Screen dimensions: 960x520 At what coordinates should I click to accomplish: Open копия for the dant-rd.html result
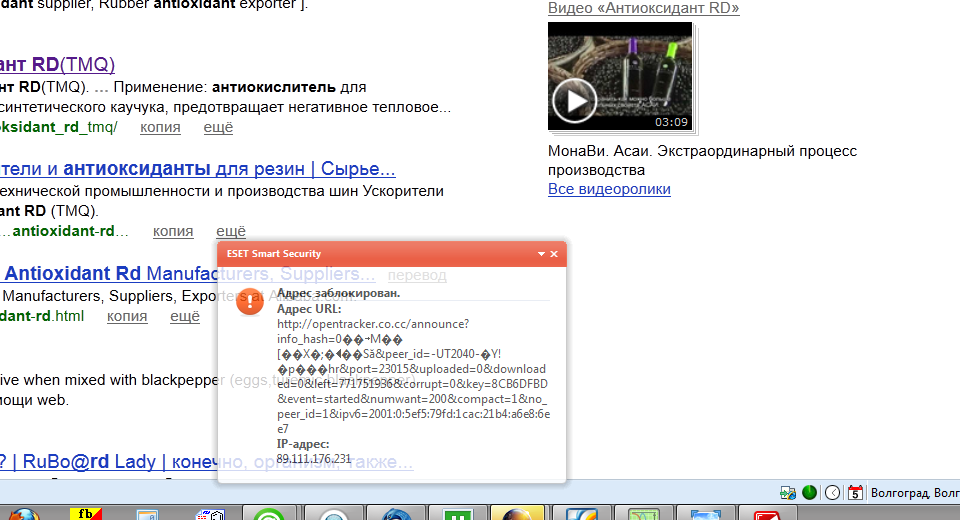pos(127,316)
